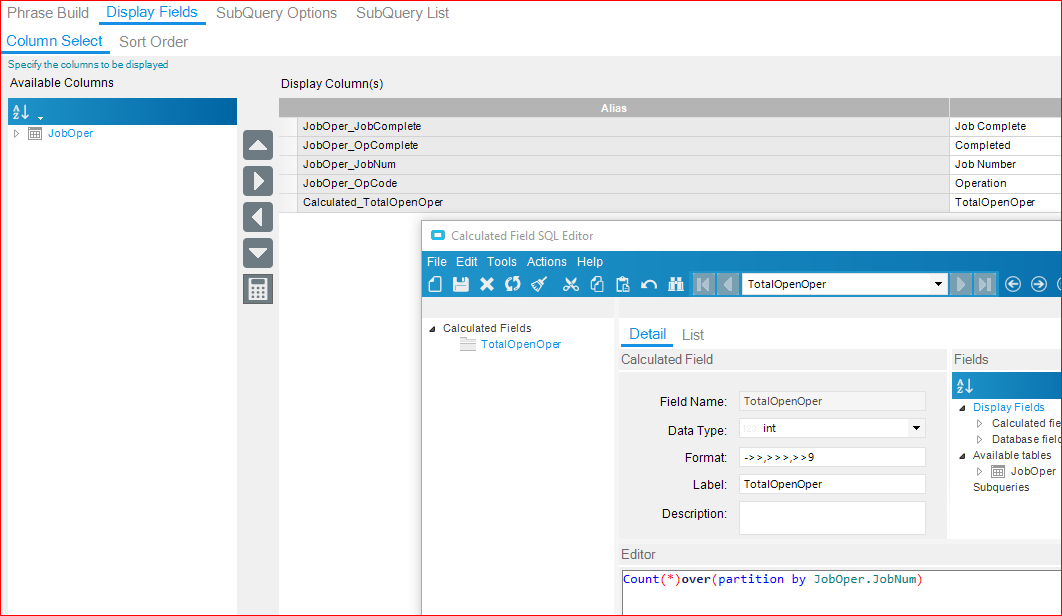Image resolution: width=1062 pixels, height=616 pixels.
Task: Switch to the List tab in editor
Action: coord(693,335)
